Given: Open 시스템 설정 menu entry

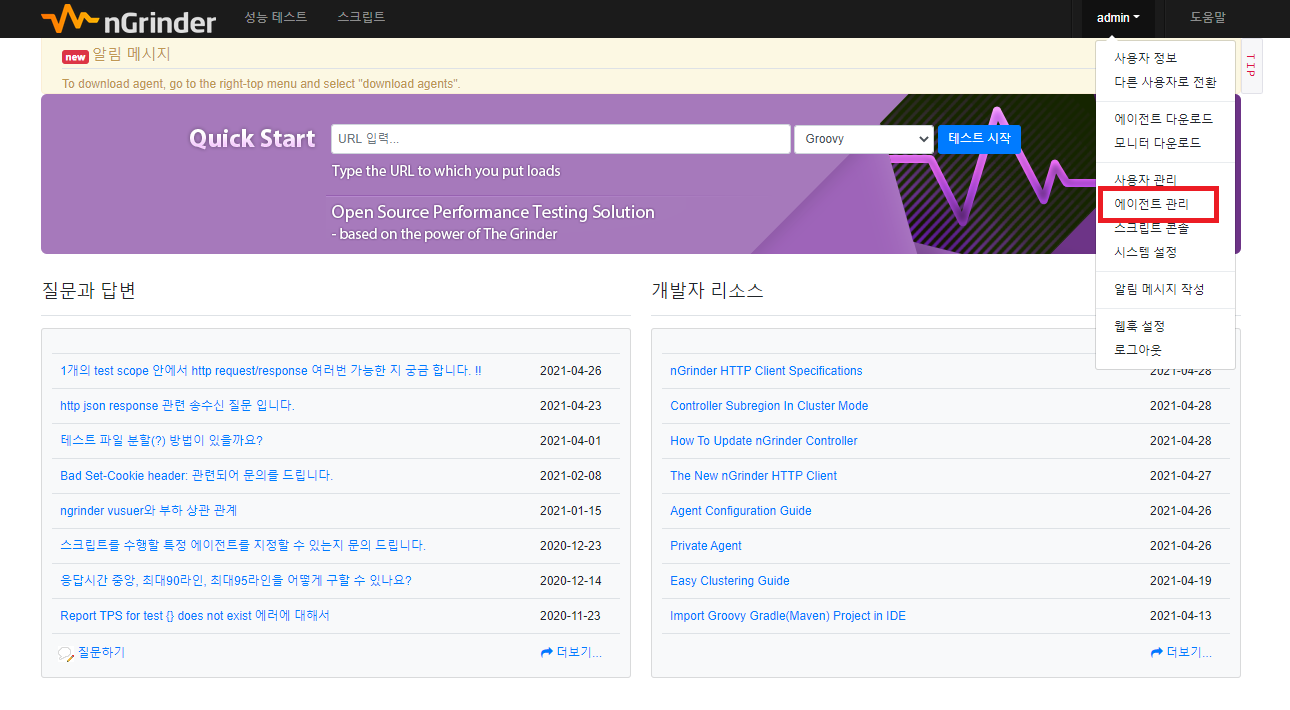Looking at the screenshot, I should [x=1146, y=252].
